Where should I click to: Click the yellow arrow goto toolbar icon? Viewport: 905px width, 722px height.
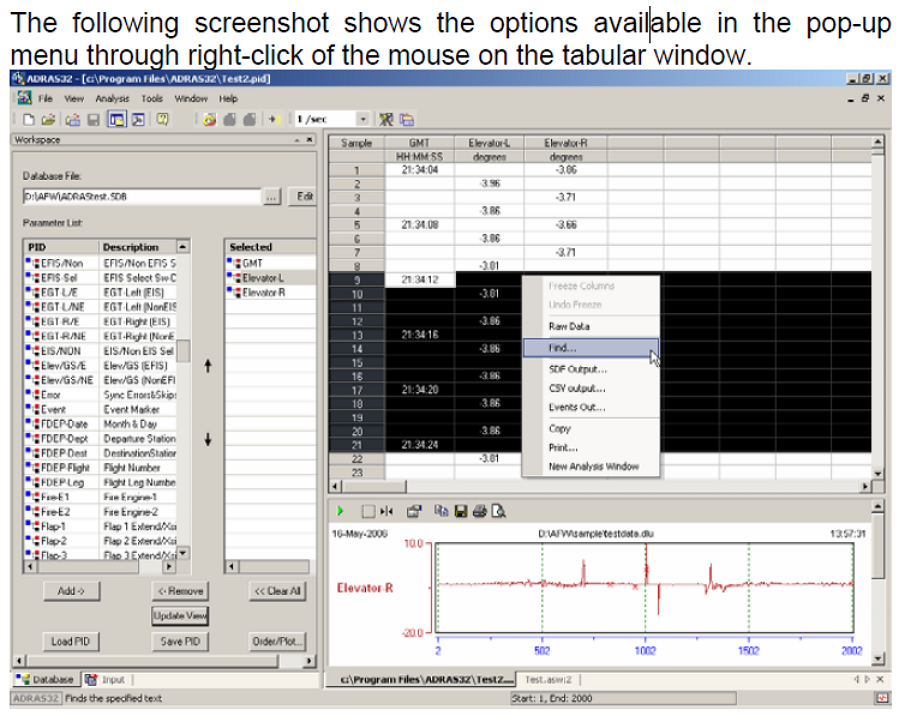[274, 119]
